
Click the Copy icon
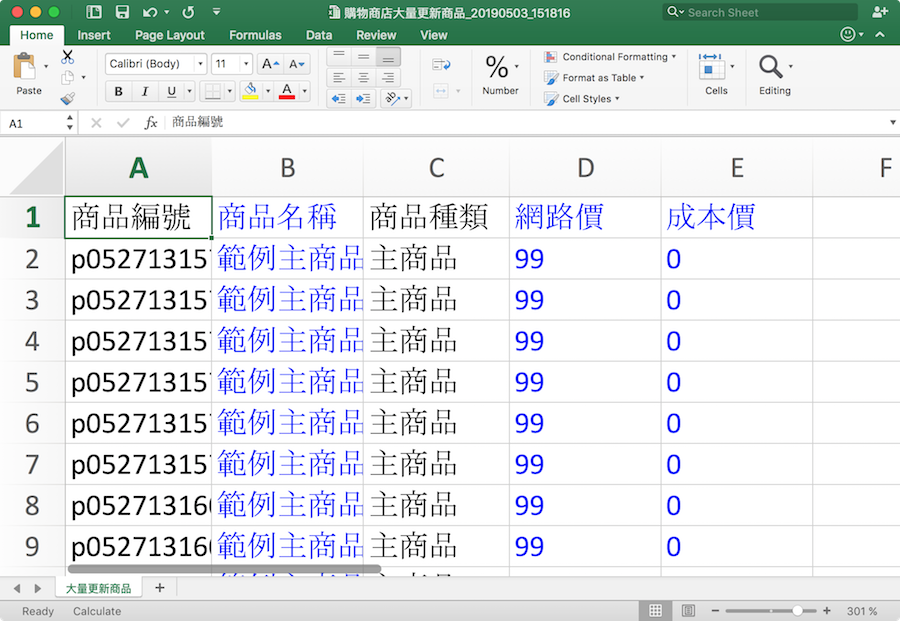pyautogui.click(x=68, y=77)
